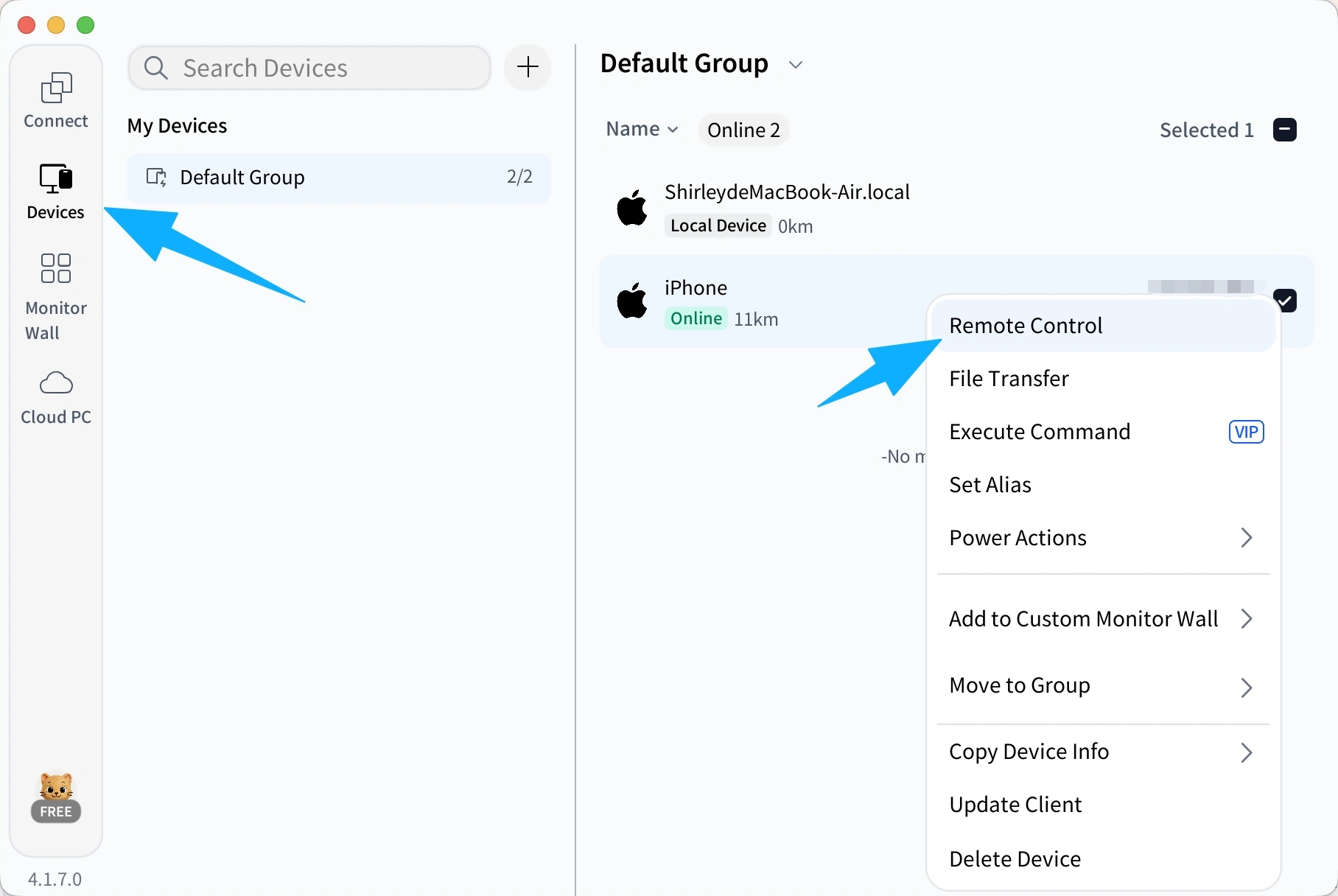Toggle the Selected 1 deselect-all checkbox
The height and width of the screenshot is (896, 1338).
coord(1285,130)
